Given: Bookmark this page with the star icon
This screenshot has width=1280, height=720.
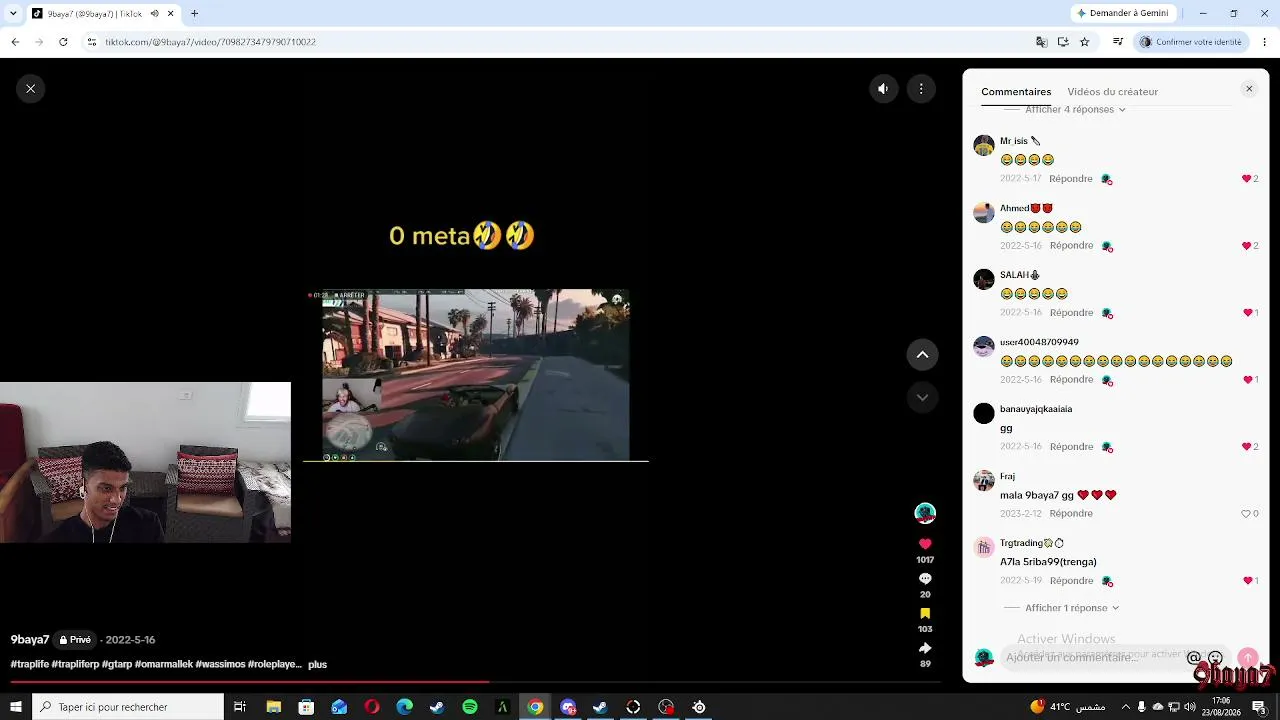Looking at the screenshot, I should [x=1084, y=42].
